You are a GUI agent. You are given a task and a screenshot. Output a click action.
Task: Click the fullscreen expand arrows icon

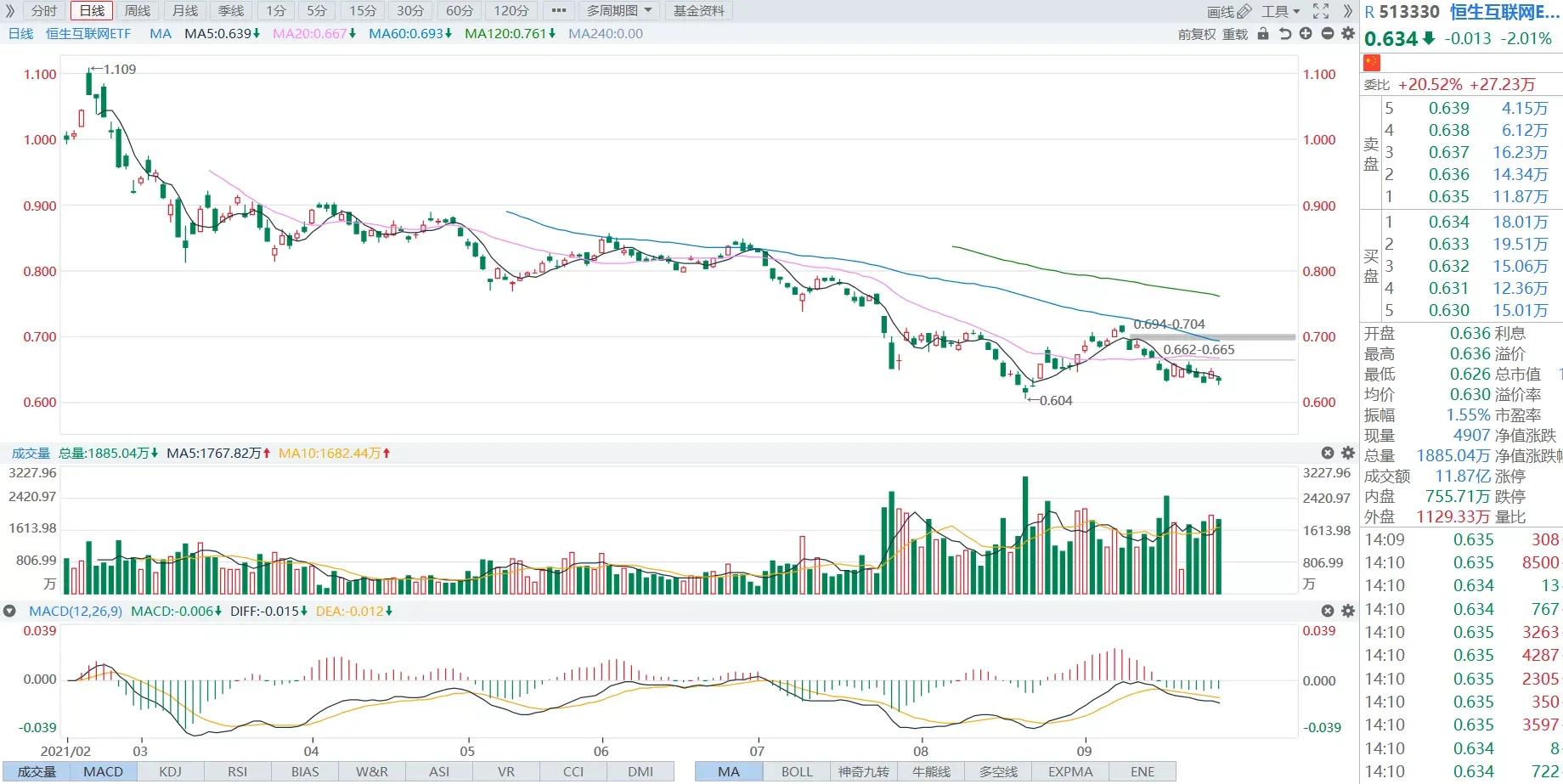(x=1321, y=11)
